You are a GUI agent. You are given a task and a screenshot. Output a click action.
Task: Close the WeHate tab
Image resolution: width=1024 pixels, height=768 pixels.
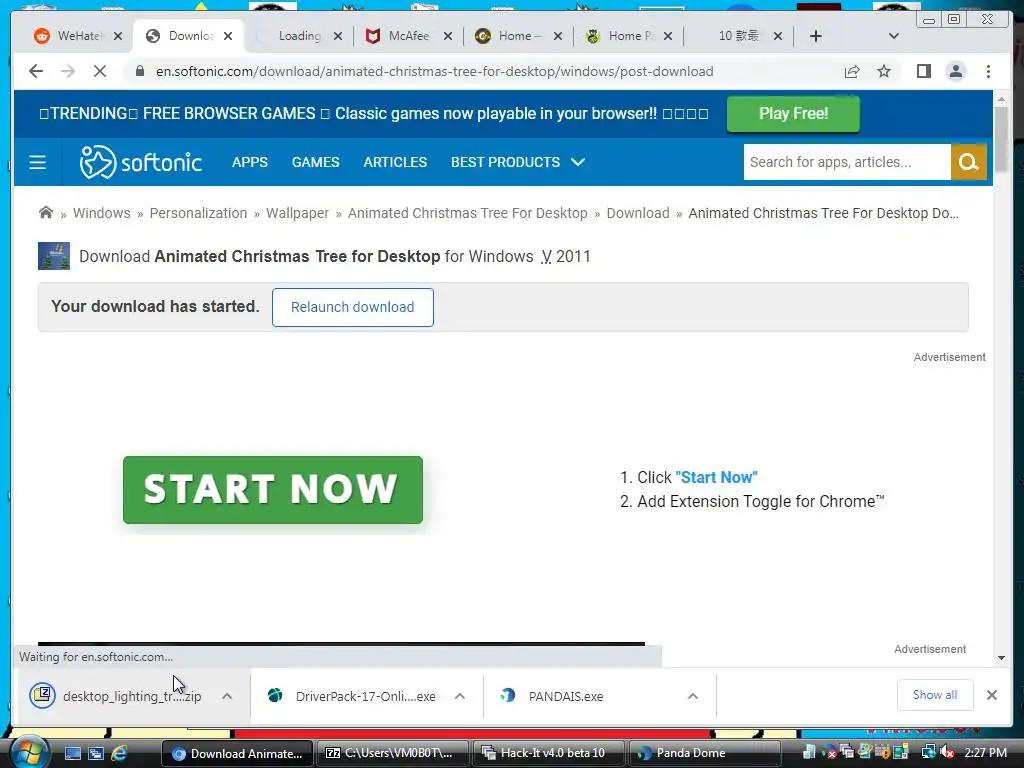pos(118,36)
